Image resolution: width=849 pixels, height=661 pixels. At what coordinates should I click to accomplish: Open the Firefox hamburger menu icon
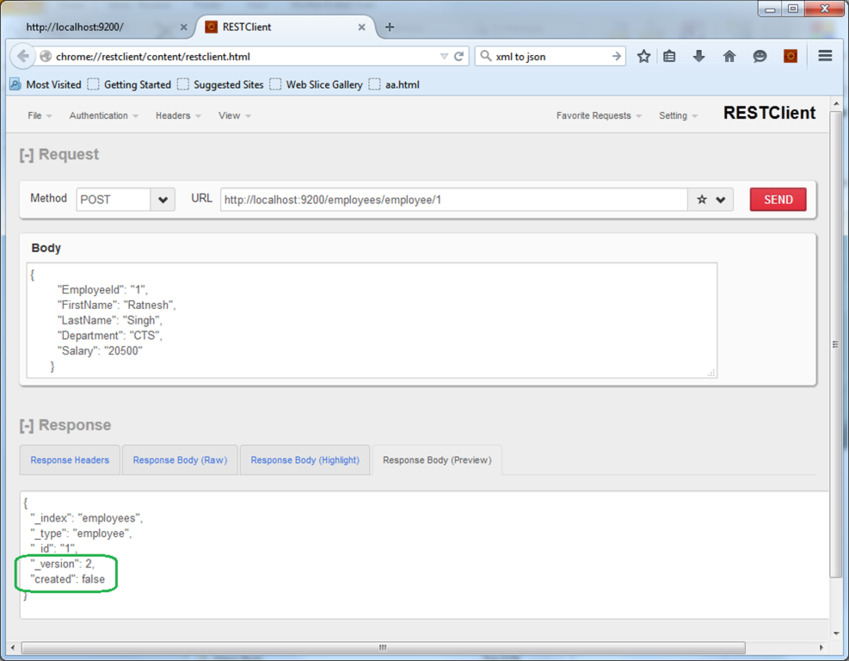coord(823,57)
